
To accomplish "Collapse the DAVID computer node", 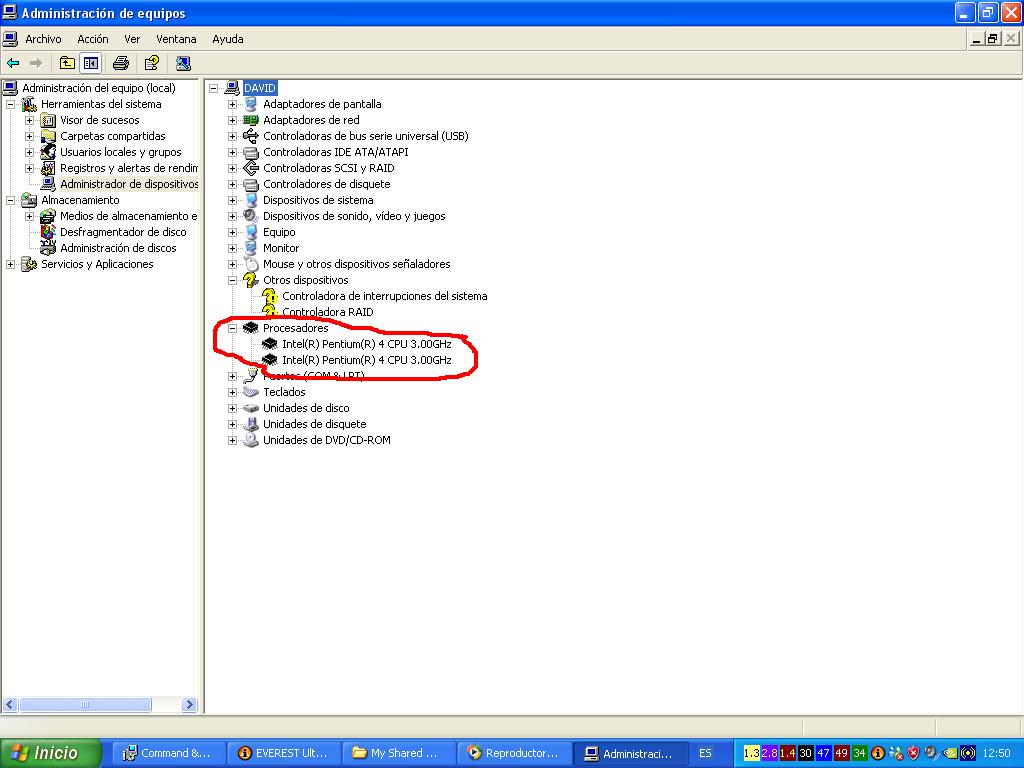I will [214, 88].
